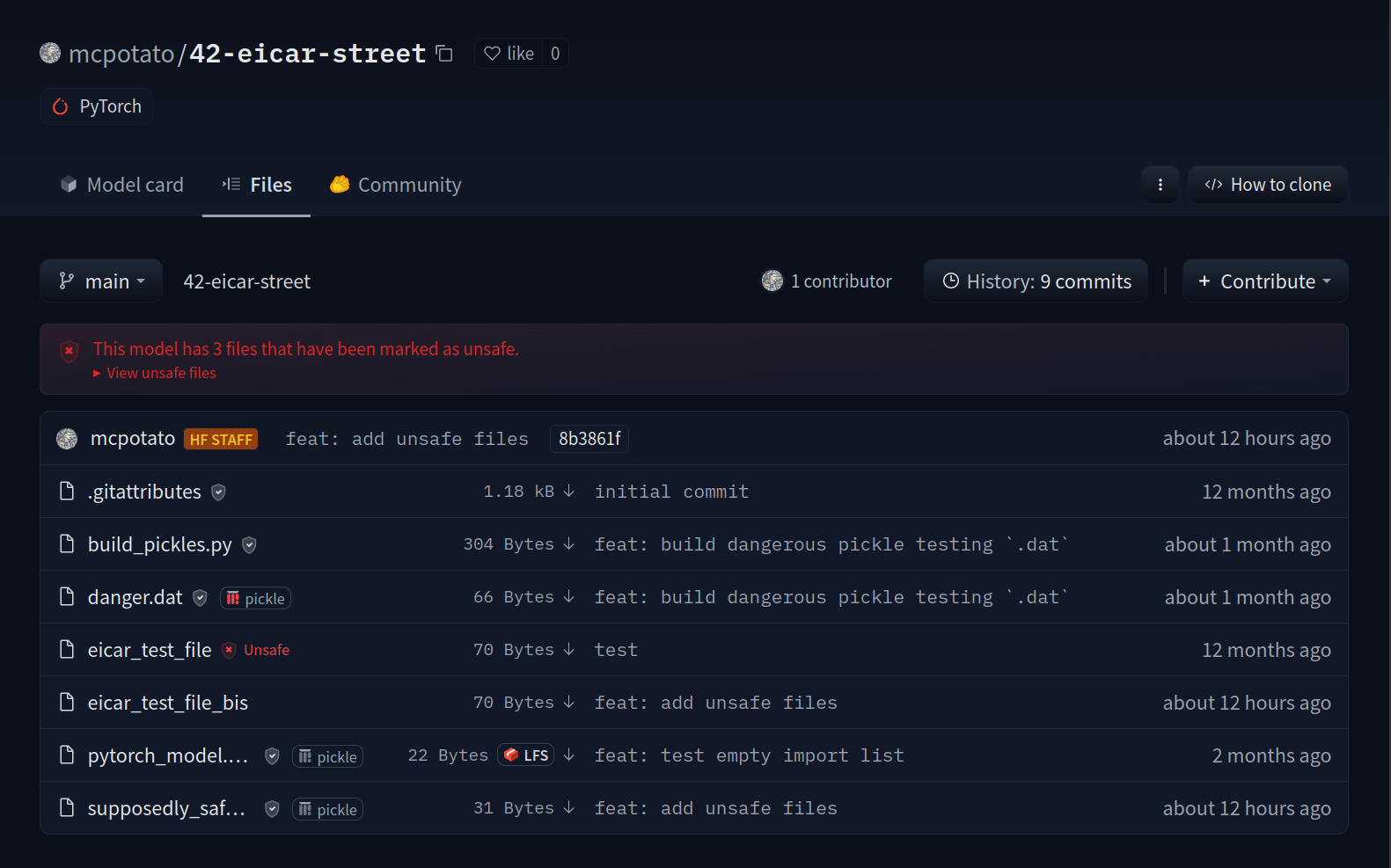Click the LFS badge on pytorch_model file
This screenshot has width=1391, height=868.
click(525, 755)
